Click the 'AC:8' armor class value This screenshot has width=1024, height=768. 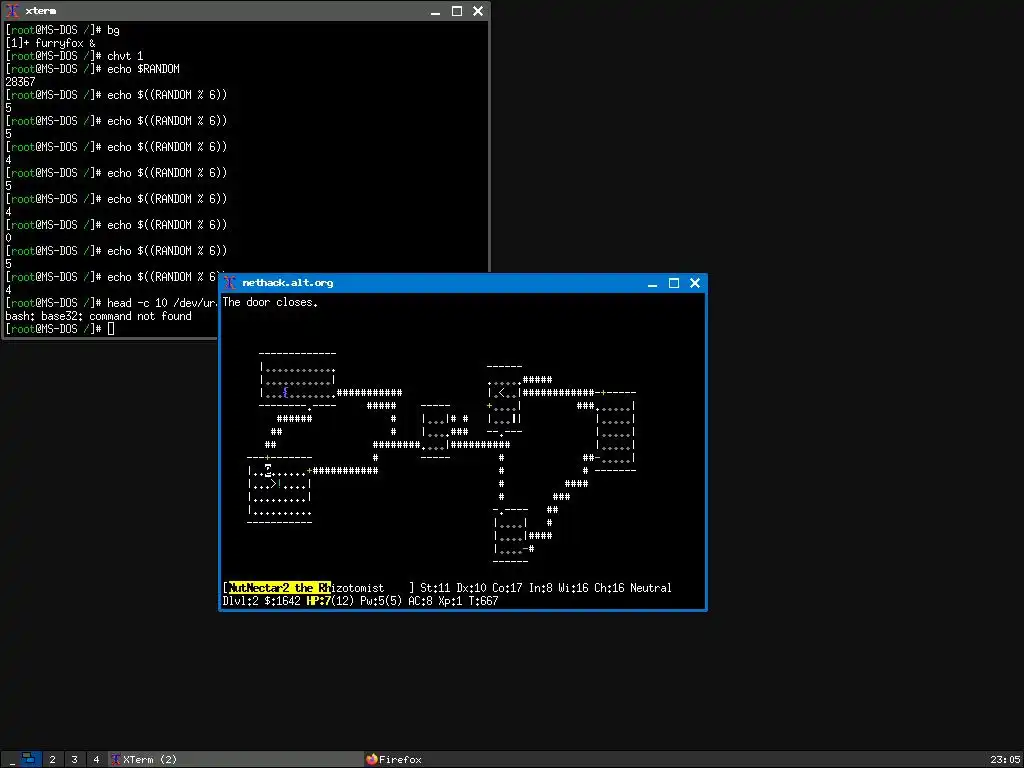click(x=420, y=601)
